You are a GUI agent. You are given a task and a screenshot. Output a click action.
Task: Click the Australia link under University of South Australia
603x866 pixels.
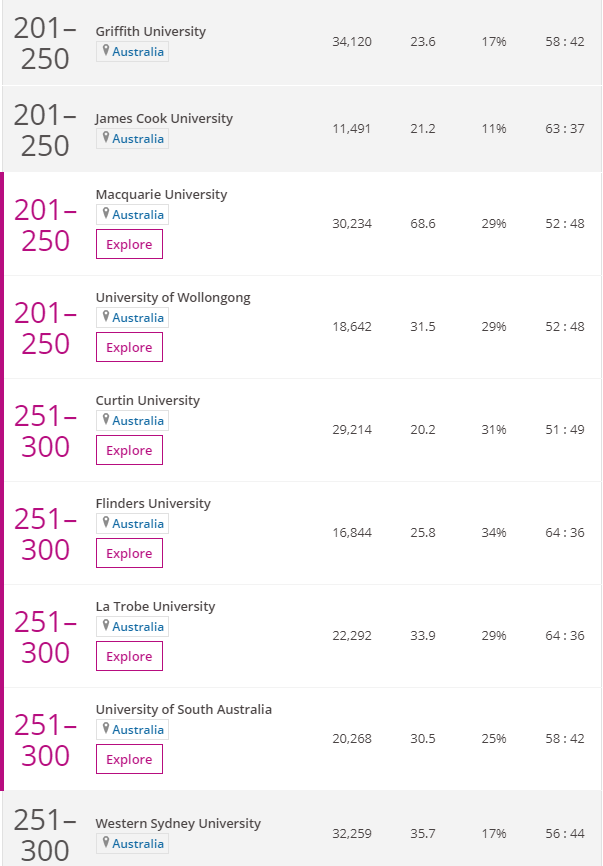[x=138, y=730]
